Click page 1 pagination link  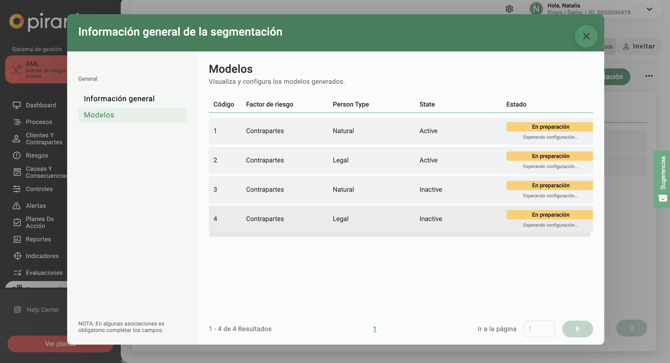click(x=374, y=329)
